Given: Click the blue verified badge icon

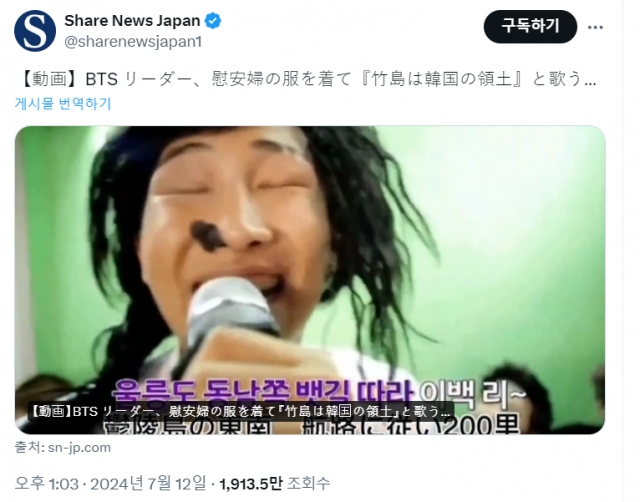Looking at the screenshot, I should [213, 21].
